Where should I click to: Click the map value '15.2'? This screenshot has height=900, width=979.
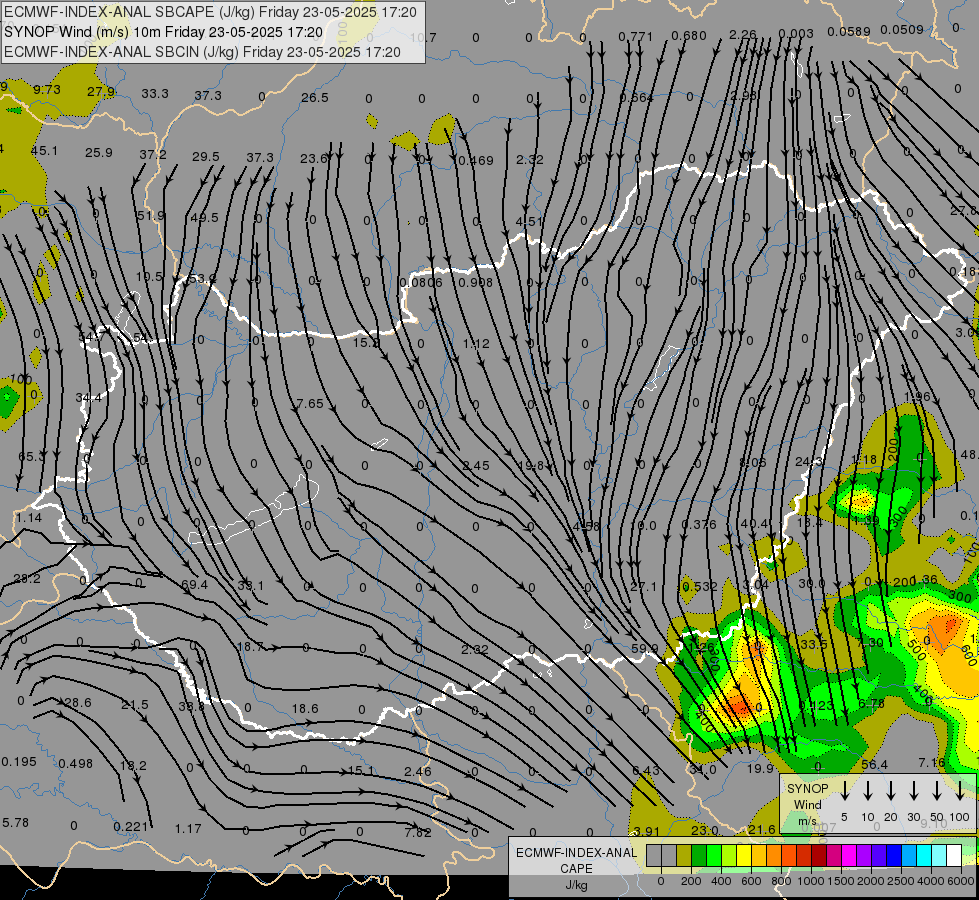pyautogui.click(x=366, y=343)
